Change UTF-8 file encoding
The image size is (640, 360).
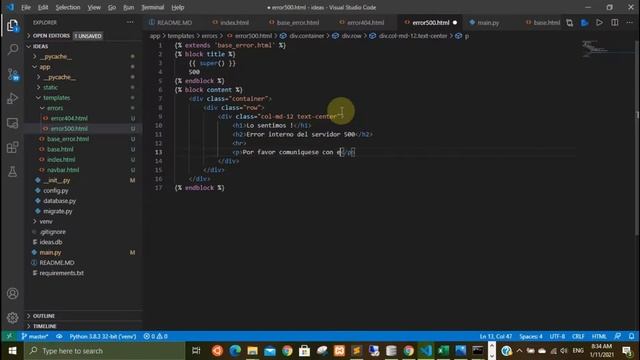coord(557,336)
